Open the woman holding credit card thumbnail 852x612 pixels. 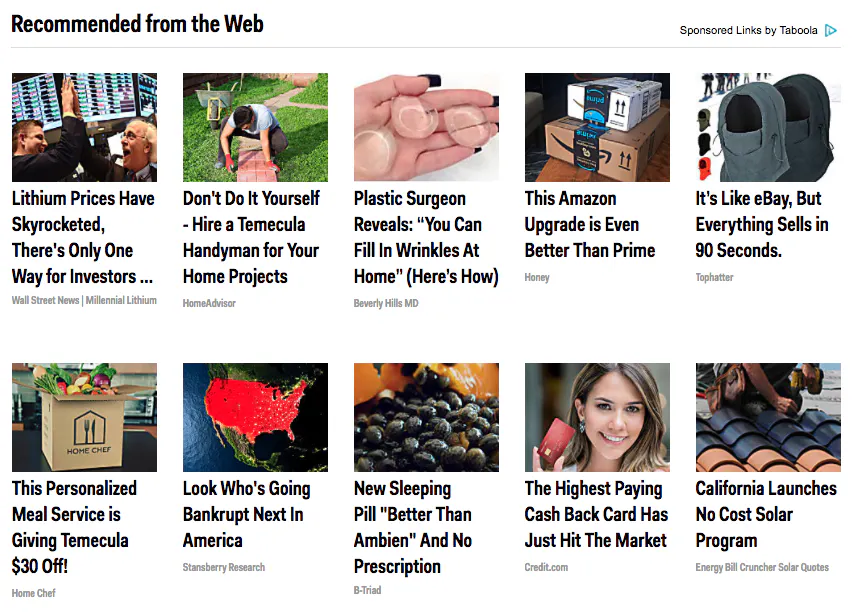pyautogui.click(x=597, y=417)
